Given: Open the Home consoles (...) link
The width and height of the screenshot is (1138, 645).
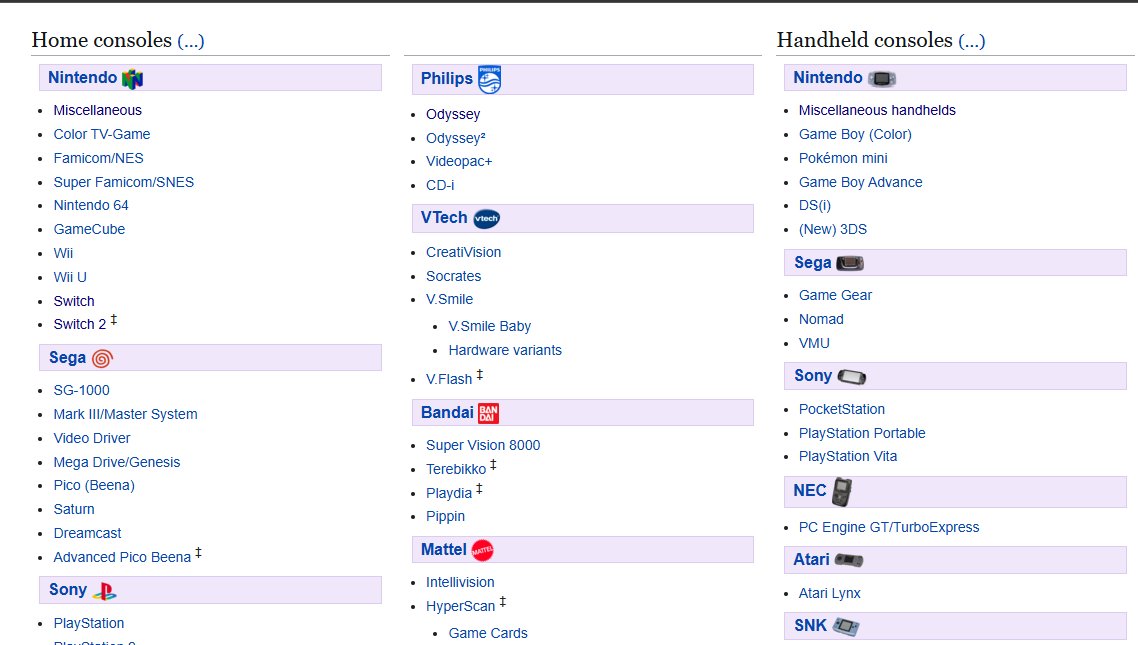Looking at the screenshot, I should (191, 41).
